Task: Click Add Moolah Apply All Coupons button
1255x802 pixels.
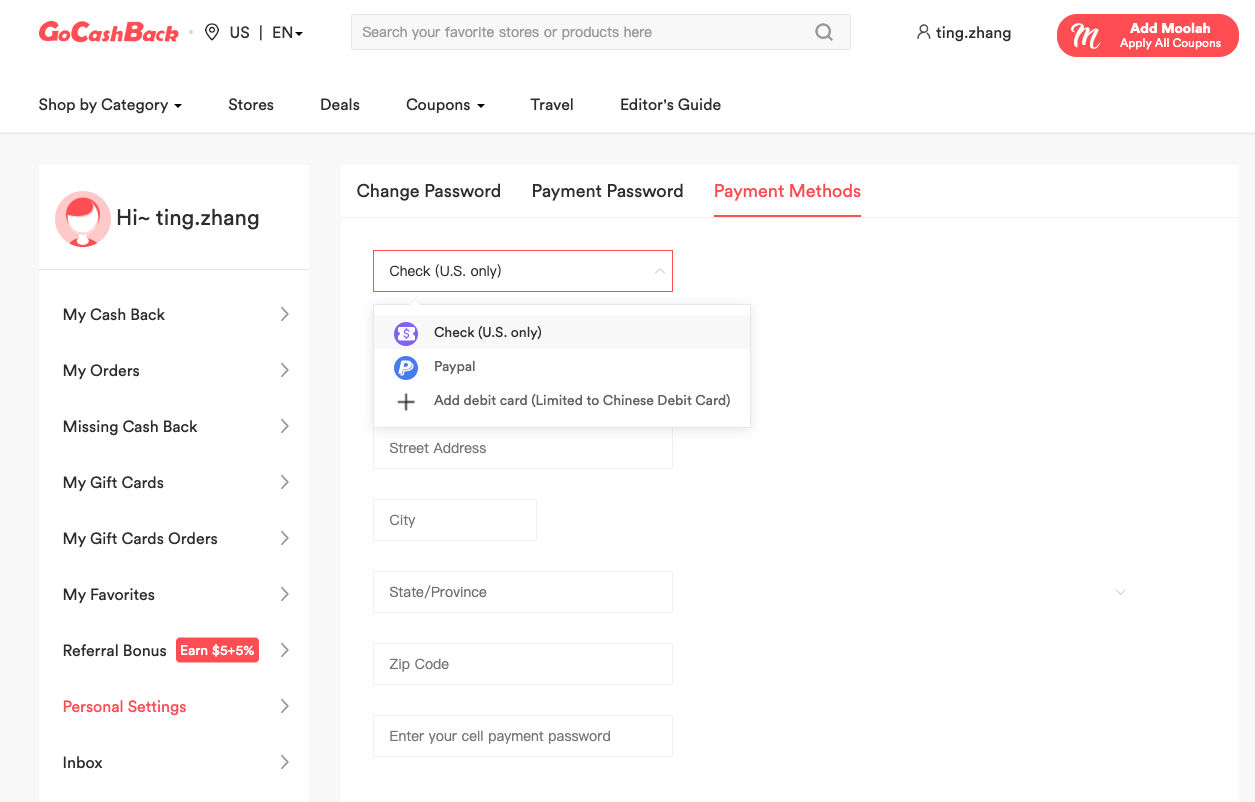Action: click(1147, 36)
